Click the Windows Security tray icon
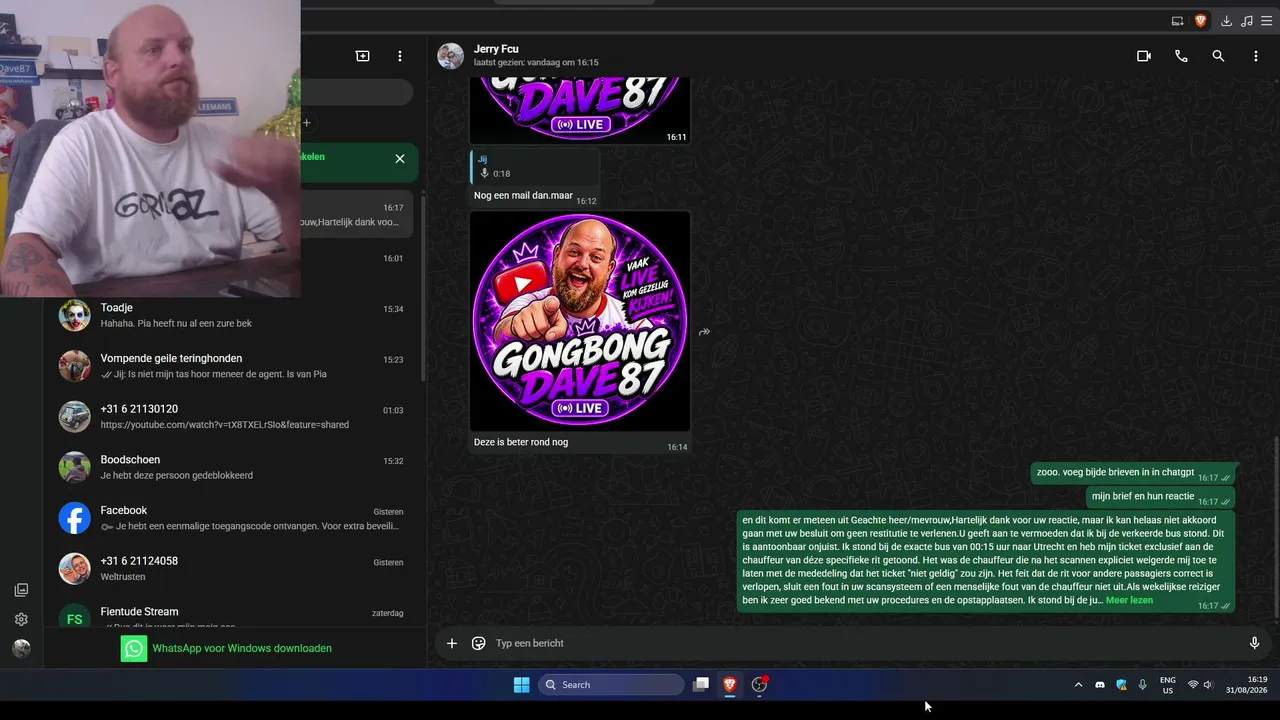This screenshot has width=1280, height=720. (x=1121, y=685)
